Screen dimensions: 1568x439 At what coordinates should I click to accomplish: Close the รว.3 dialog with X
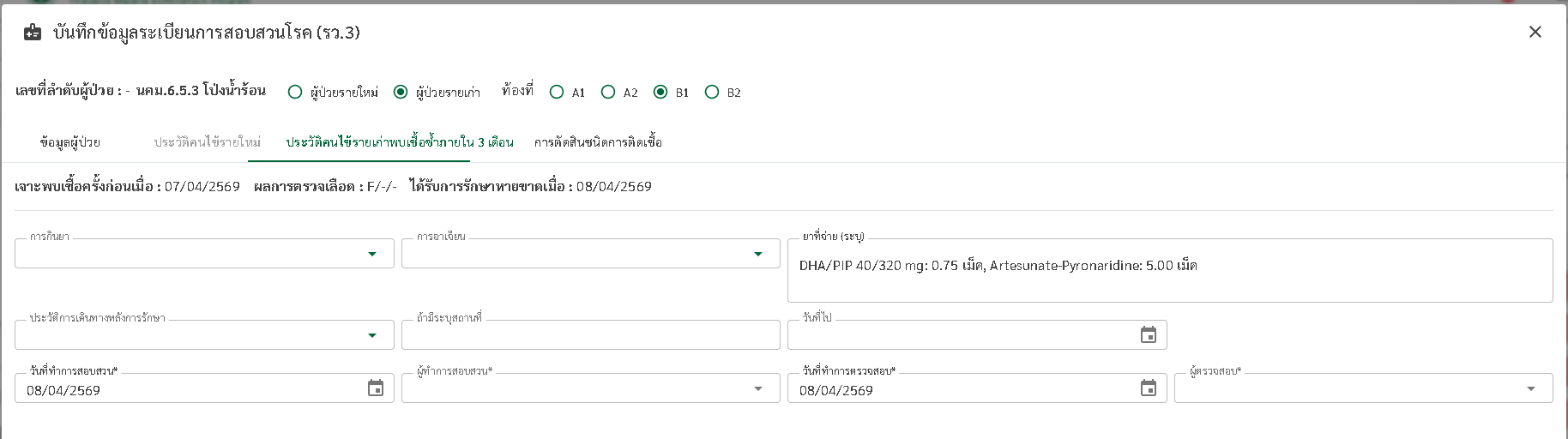[1535, 32]
